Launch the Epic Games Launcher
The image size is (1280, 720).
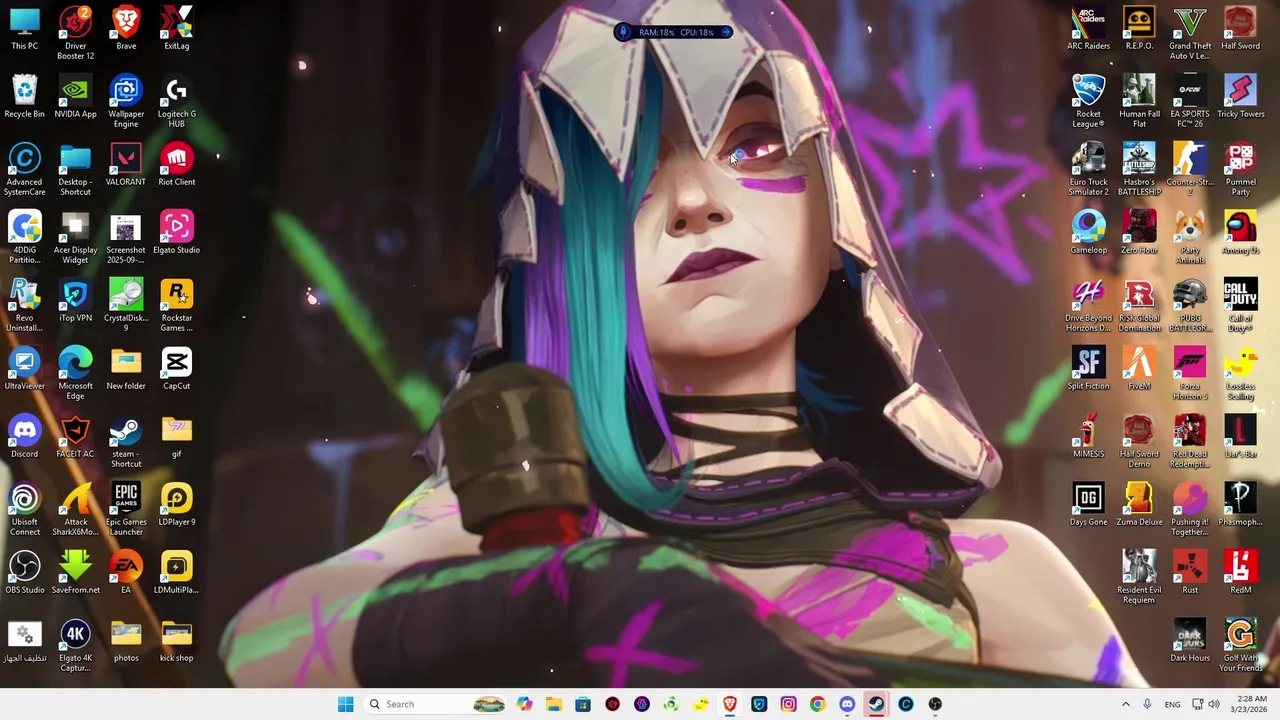(x=126, y=509)
